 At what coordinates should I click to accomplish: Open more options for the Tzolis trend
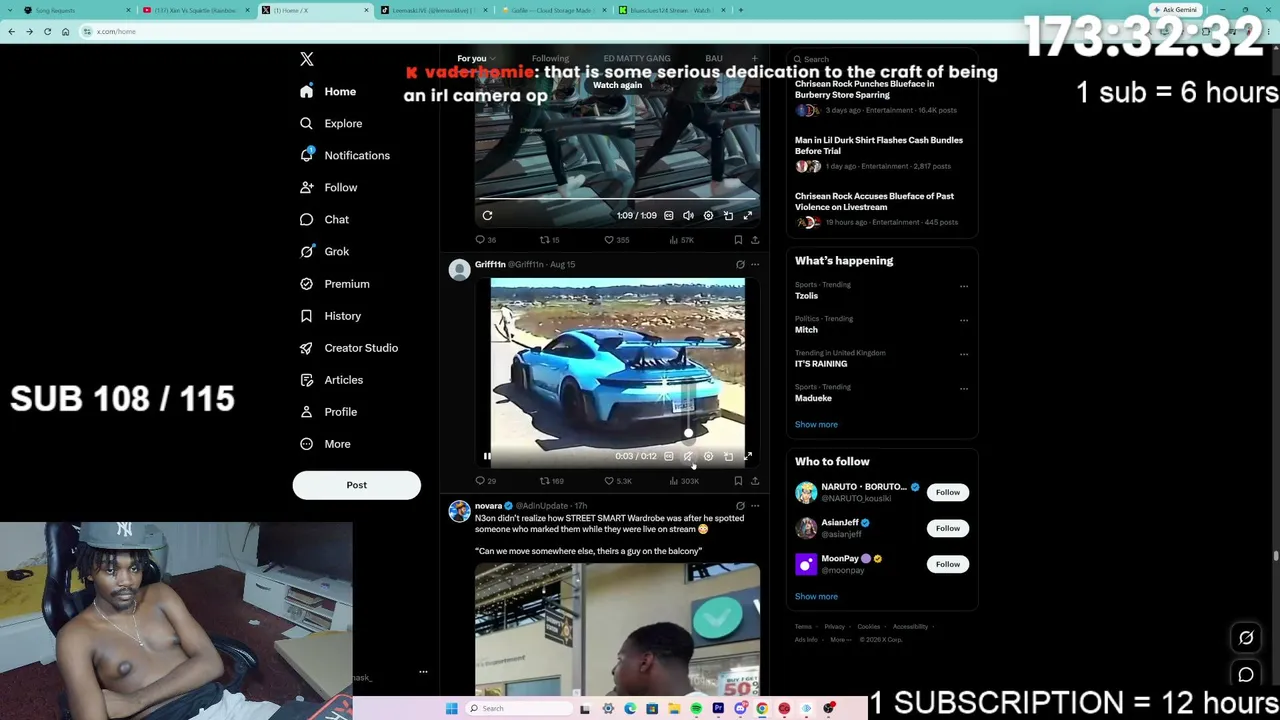[964, 286]
